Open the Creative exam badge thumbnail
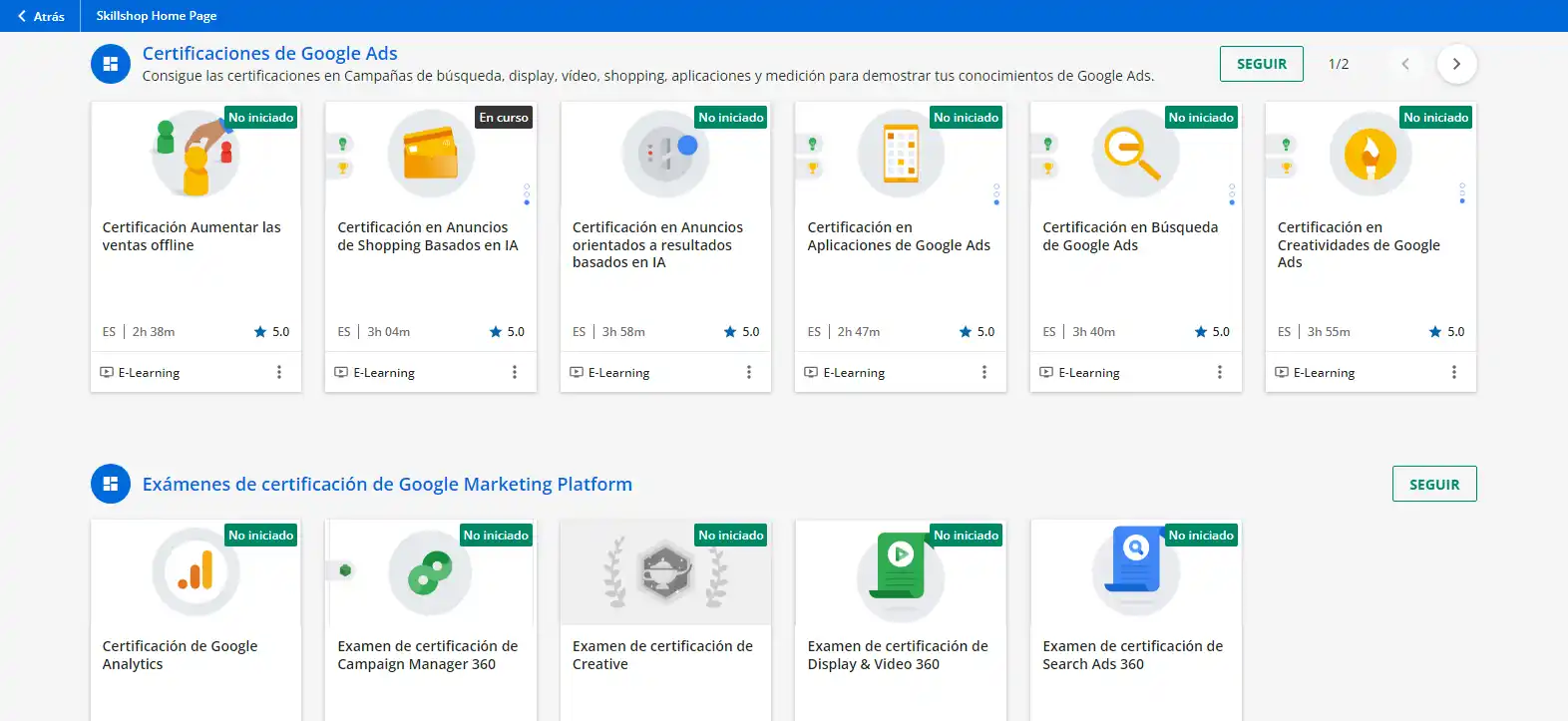The height and width of the screenshot is (721, 1568). 666,572
